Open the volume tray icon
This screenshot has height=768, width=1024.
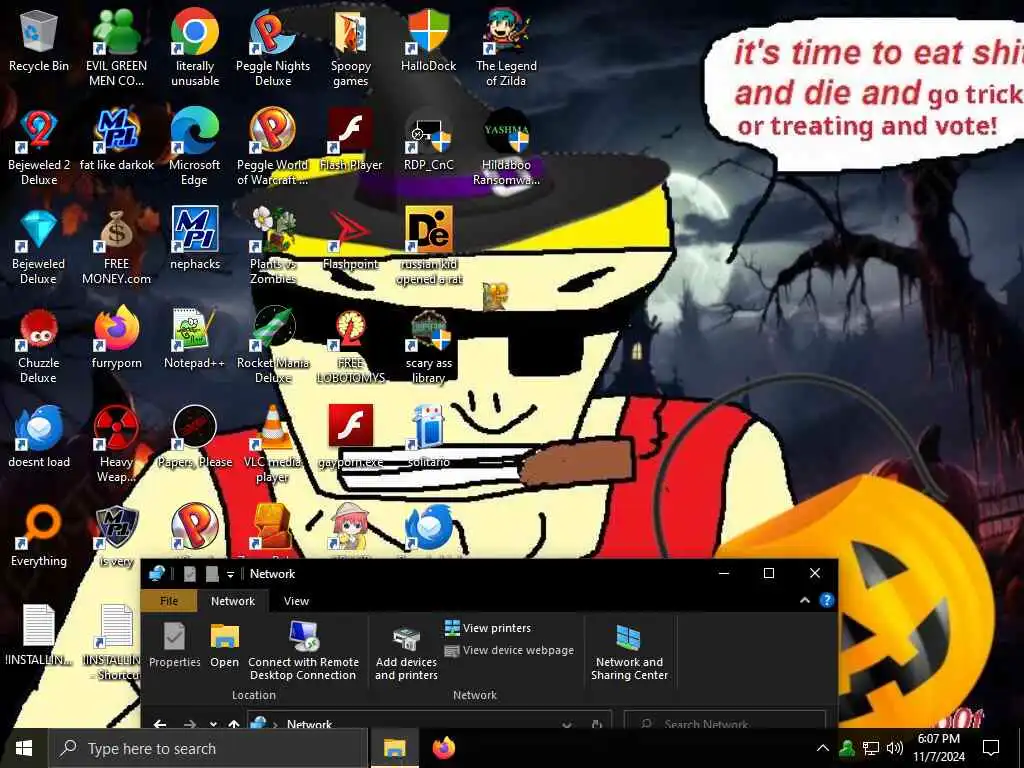(895, 748)
